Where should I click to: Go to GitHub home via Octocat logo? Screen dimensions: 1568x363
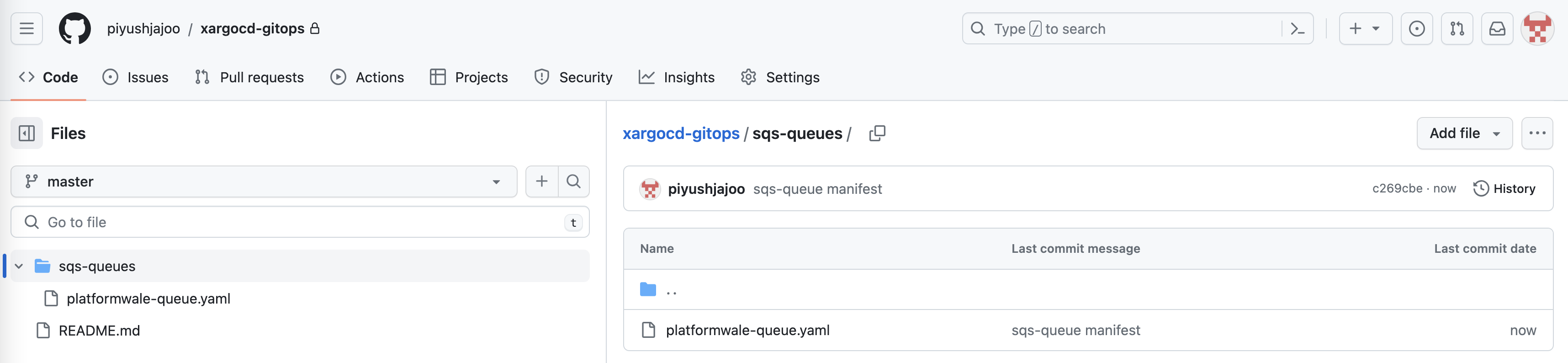tap(75, 29)
